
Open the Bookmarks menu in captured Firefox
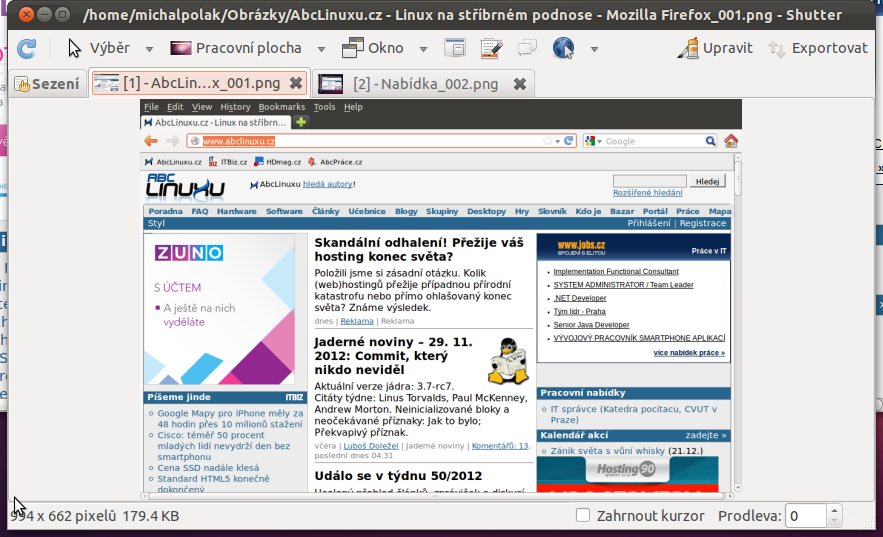(x=282, y=107)
